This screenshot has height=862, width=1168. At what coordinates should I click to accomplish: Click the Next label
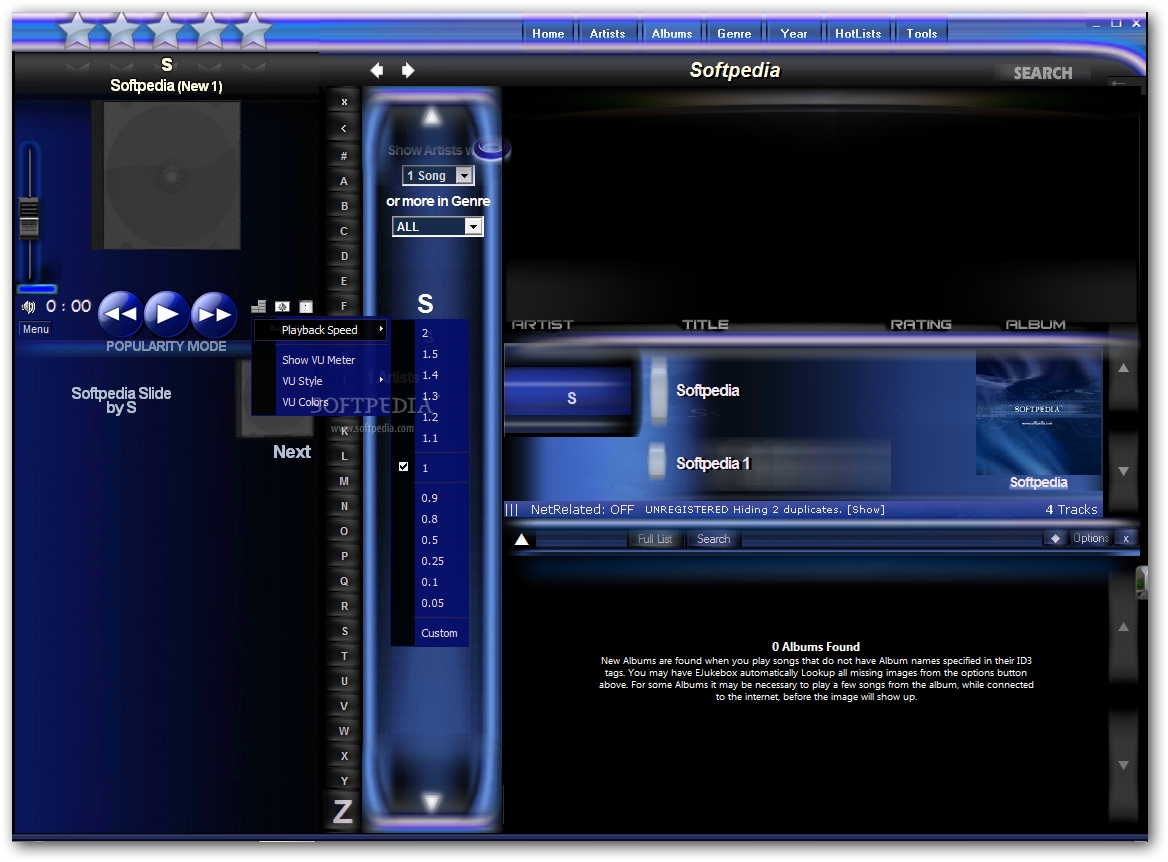click(292, 451)
